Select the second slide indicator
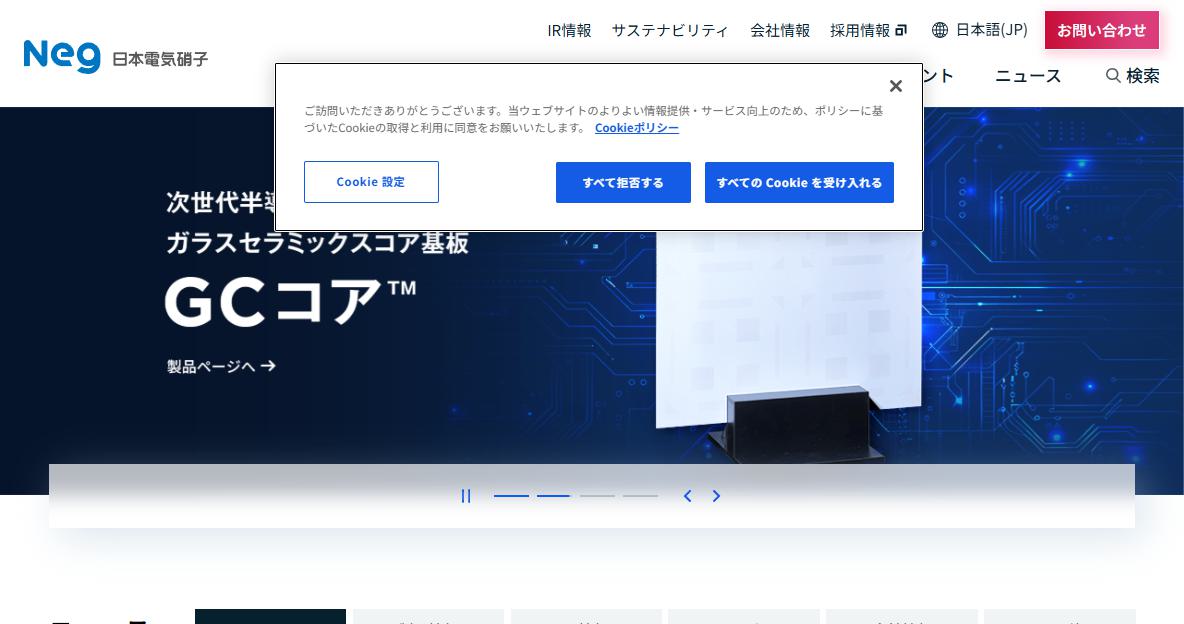Screen dimensions: 1184x624 pos(553,496)
